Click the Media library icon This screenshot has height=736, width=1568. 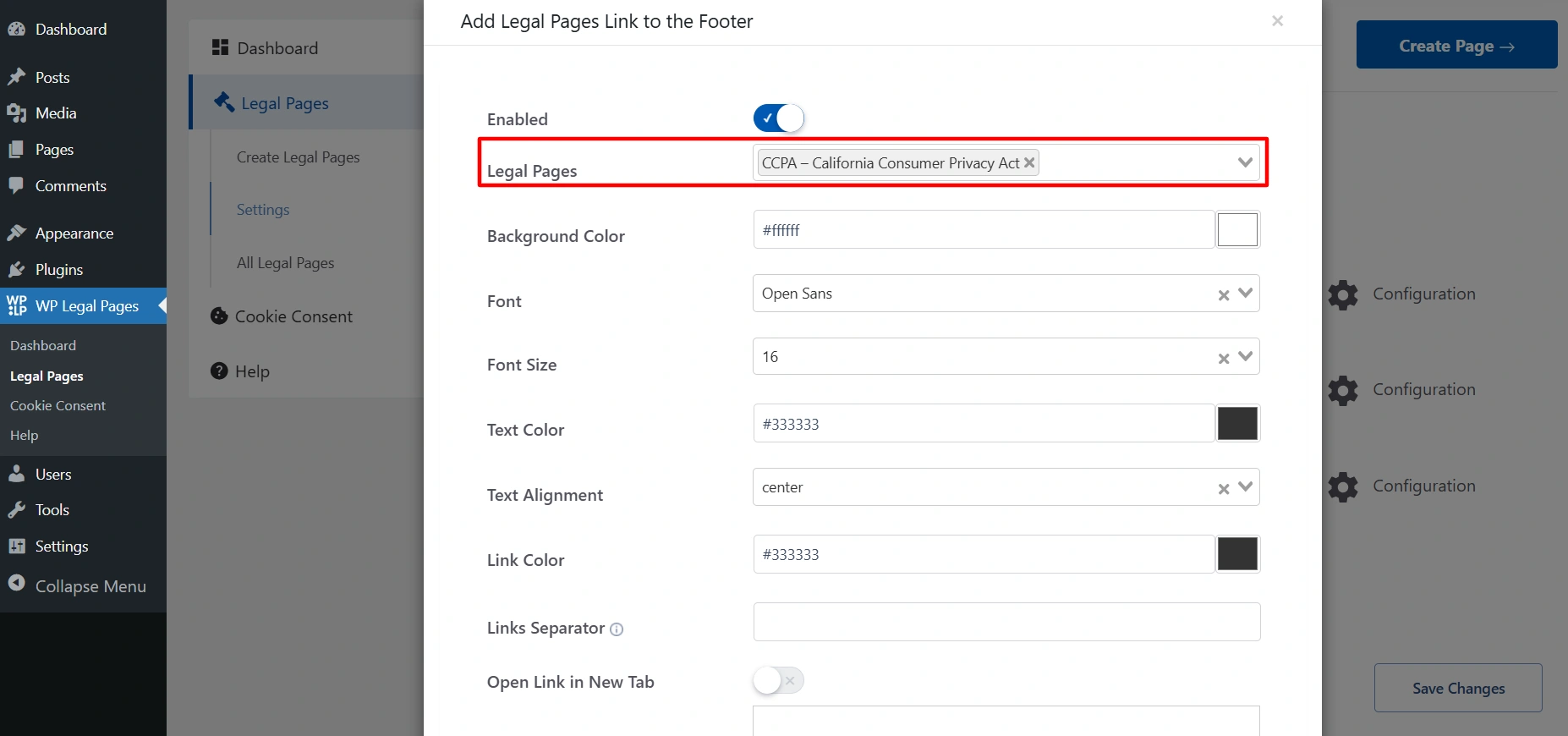[x=17, y=113]
